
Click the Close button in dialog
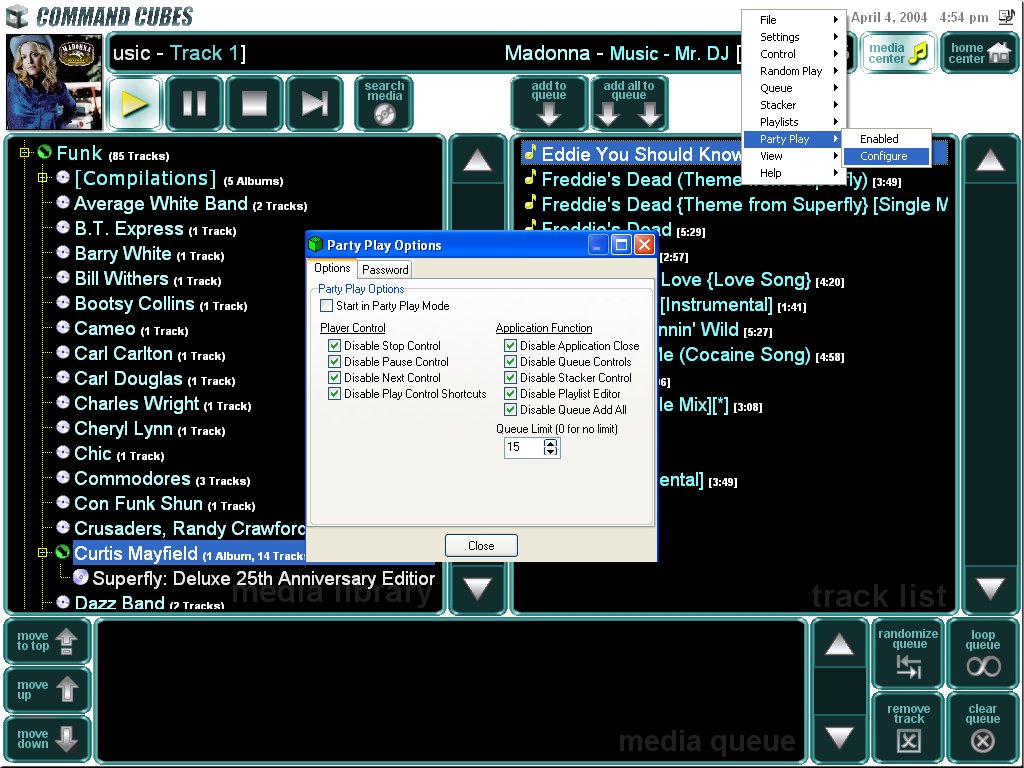coord(481,546)
